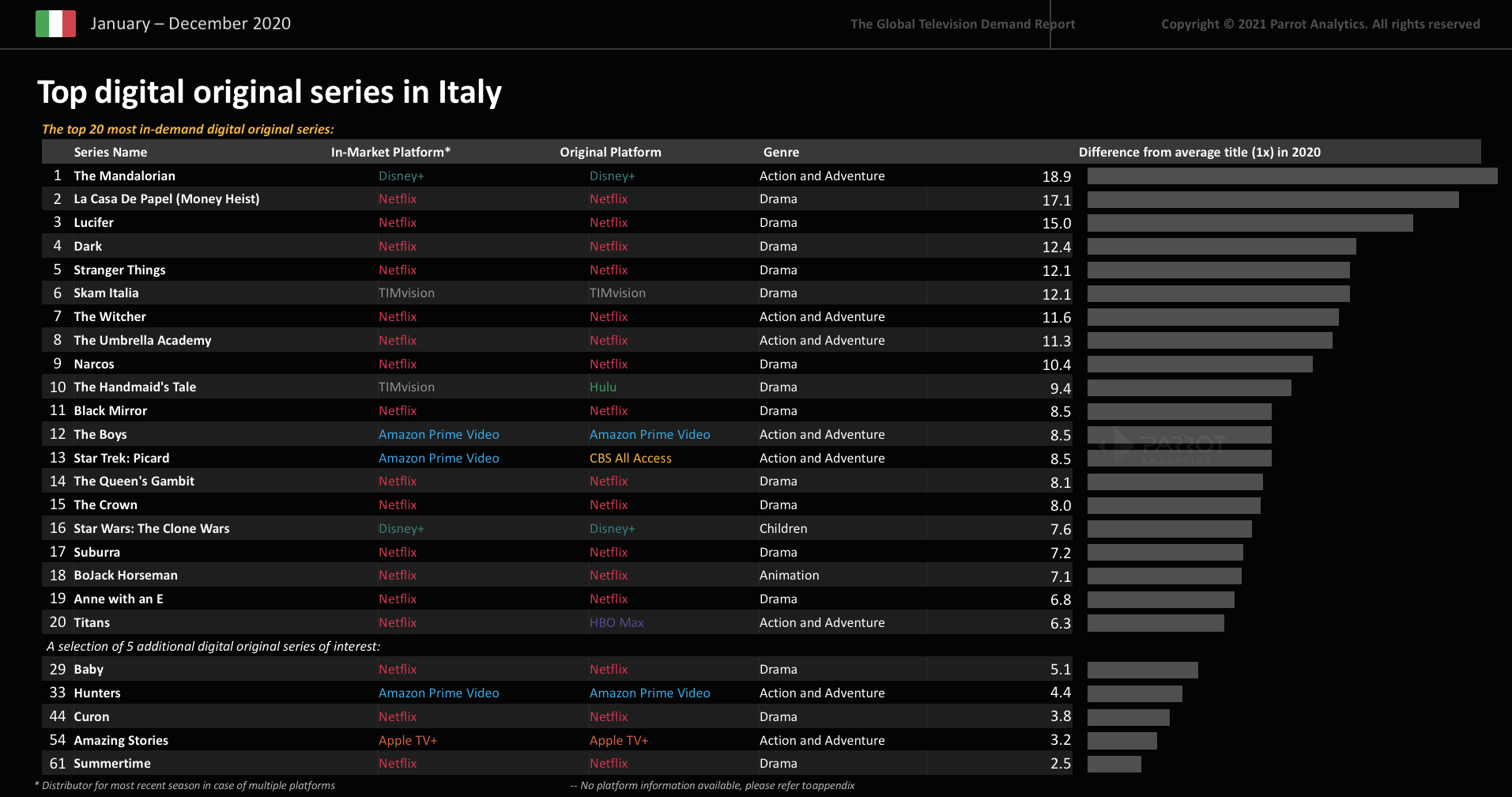Select 'Black Mirror' series name
Viewport: 1512px width, 797px height.
pyautogui.click(x=111, y=410)
